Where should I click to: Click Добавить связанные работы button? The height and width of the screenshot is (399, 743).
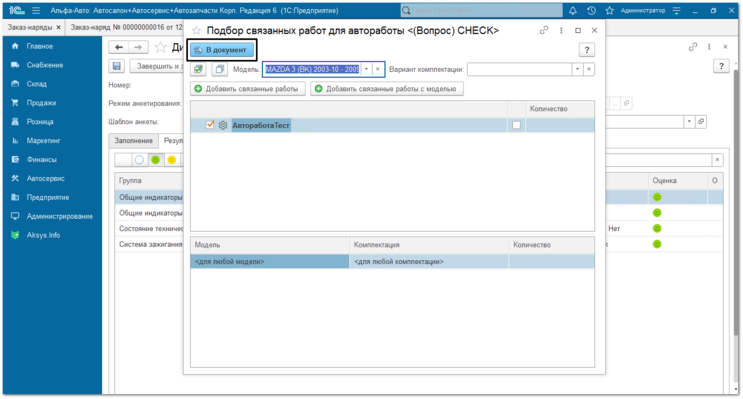pyautogui.click(x=248, y=89)
